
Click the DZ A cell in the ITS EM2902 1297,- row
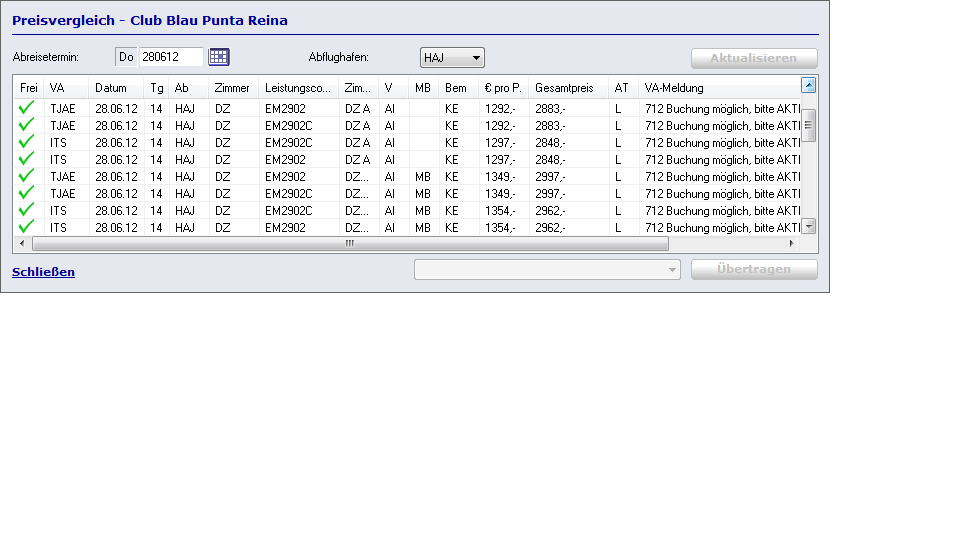358,160
